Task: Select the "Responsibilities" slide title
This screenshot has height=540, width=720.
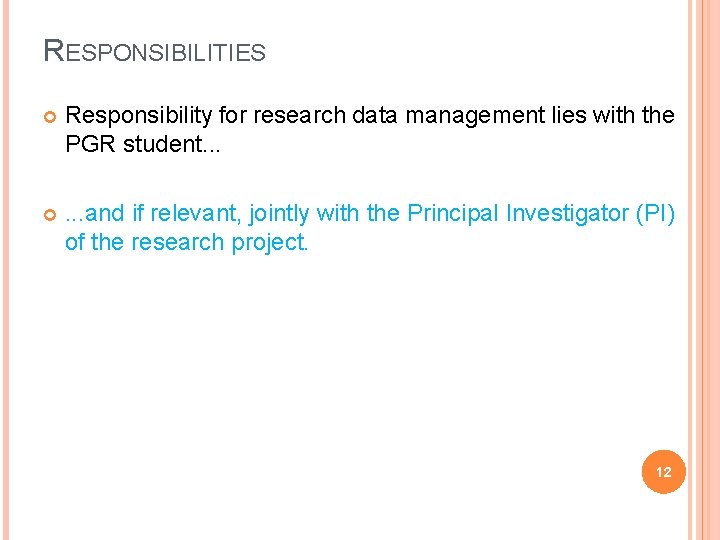Action: coord(155,51)
